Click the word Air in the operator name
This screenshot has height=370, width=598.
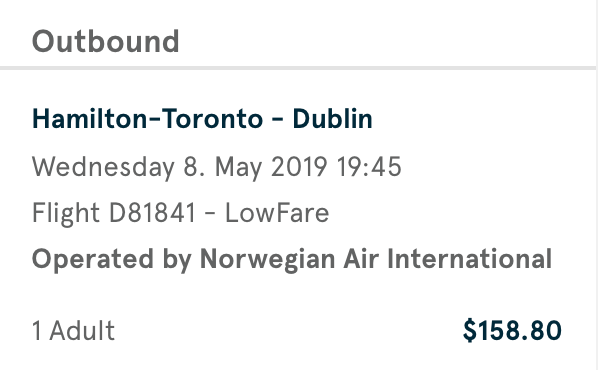[x=361, y=259]
